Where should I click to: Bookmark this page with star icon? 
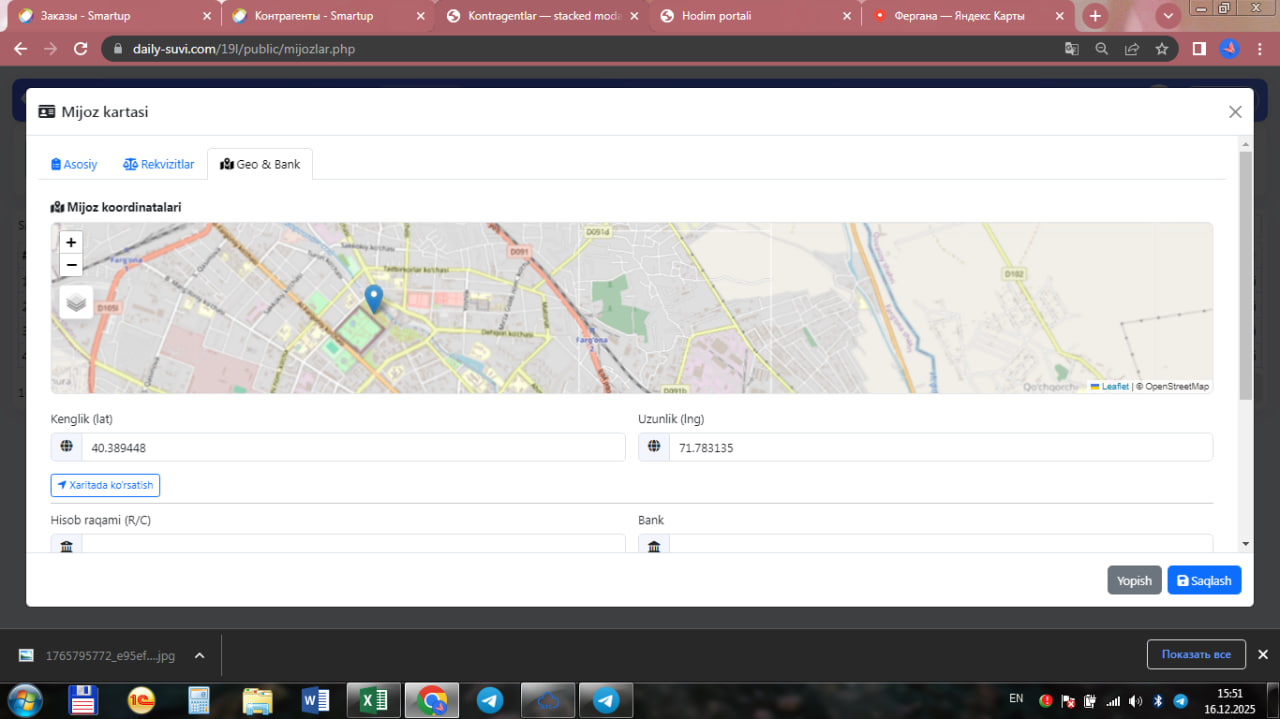1162,49
